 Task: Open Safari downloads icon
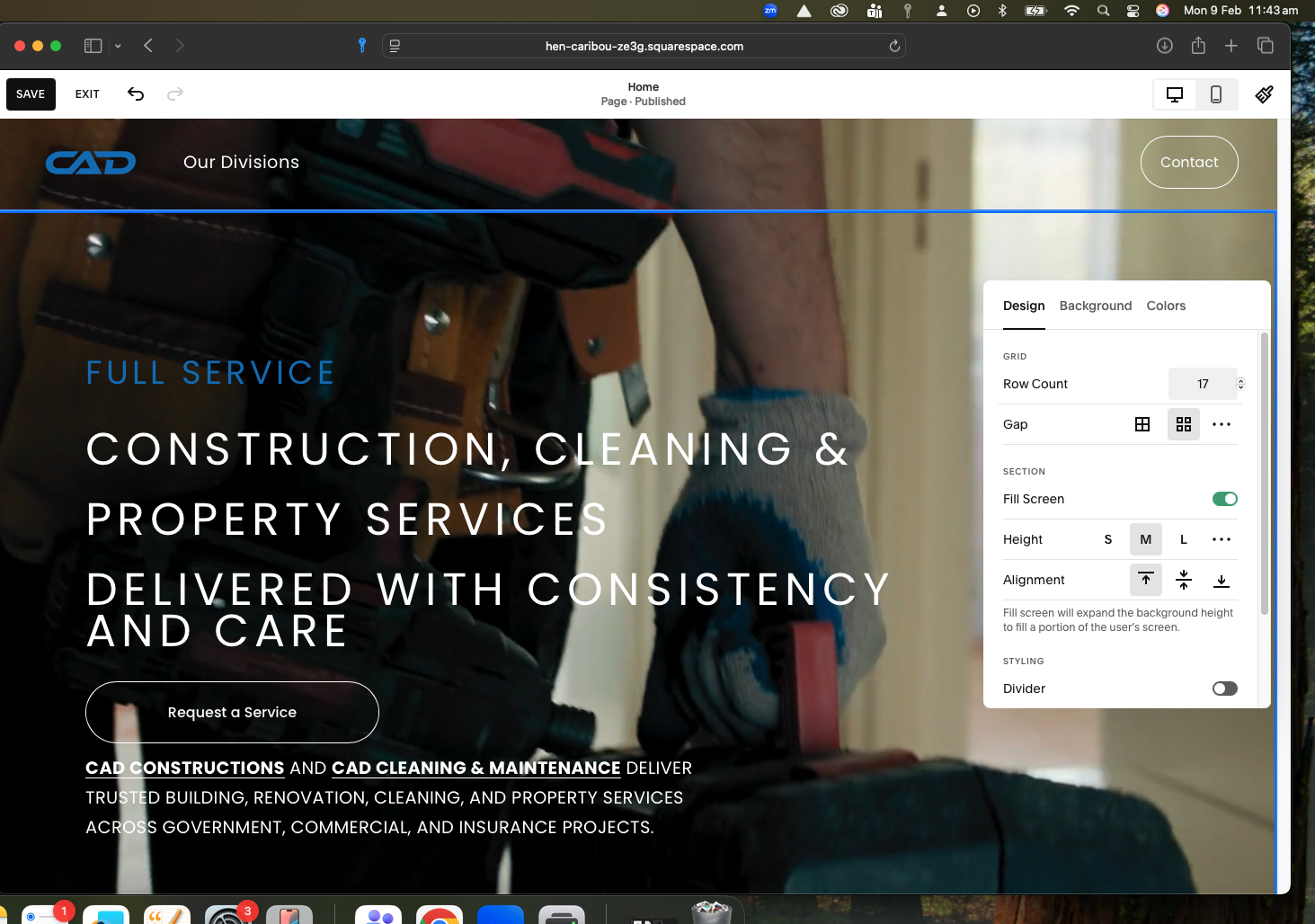(x=1165, y=46)
